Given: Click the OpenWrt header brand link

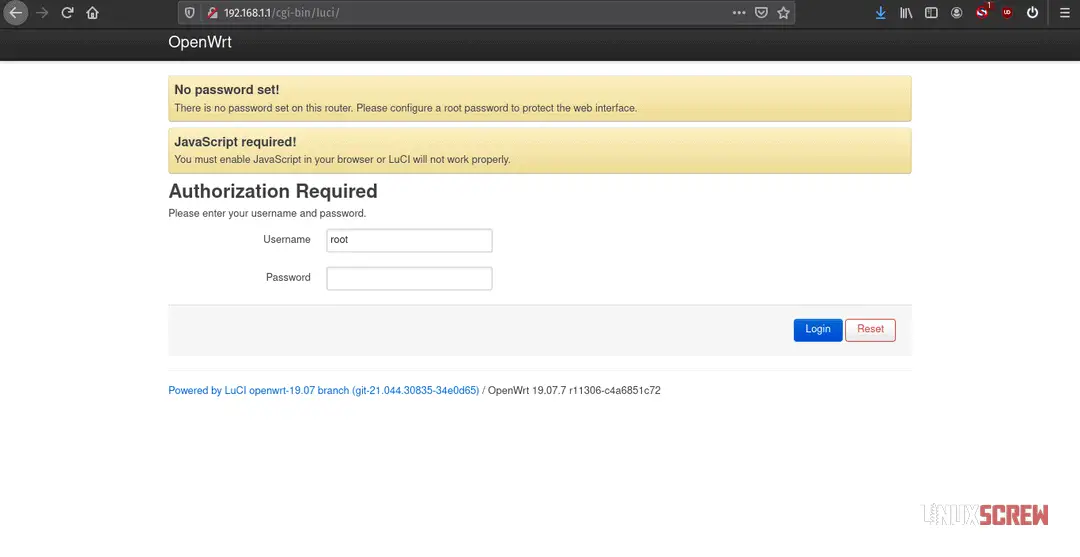Looking at the screenshot, I should point(200,42).
